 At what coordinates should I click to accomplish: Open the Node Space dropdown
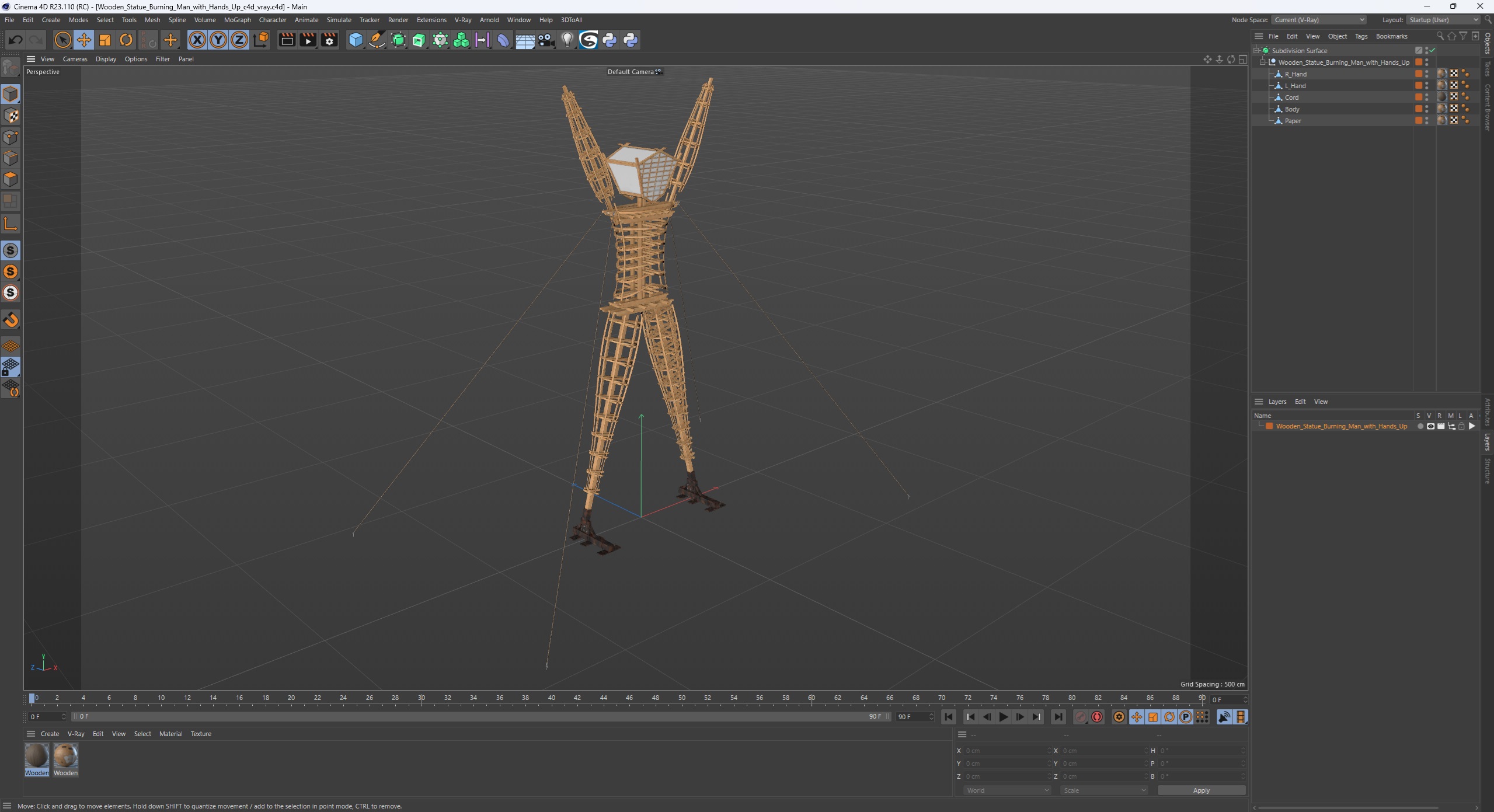(x=1319, y=20)
